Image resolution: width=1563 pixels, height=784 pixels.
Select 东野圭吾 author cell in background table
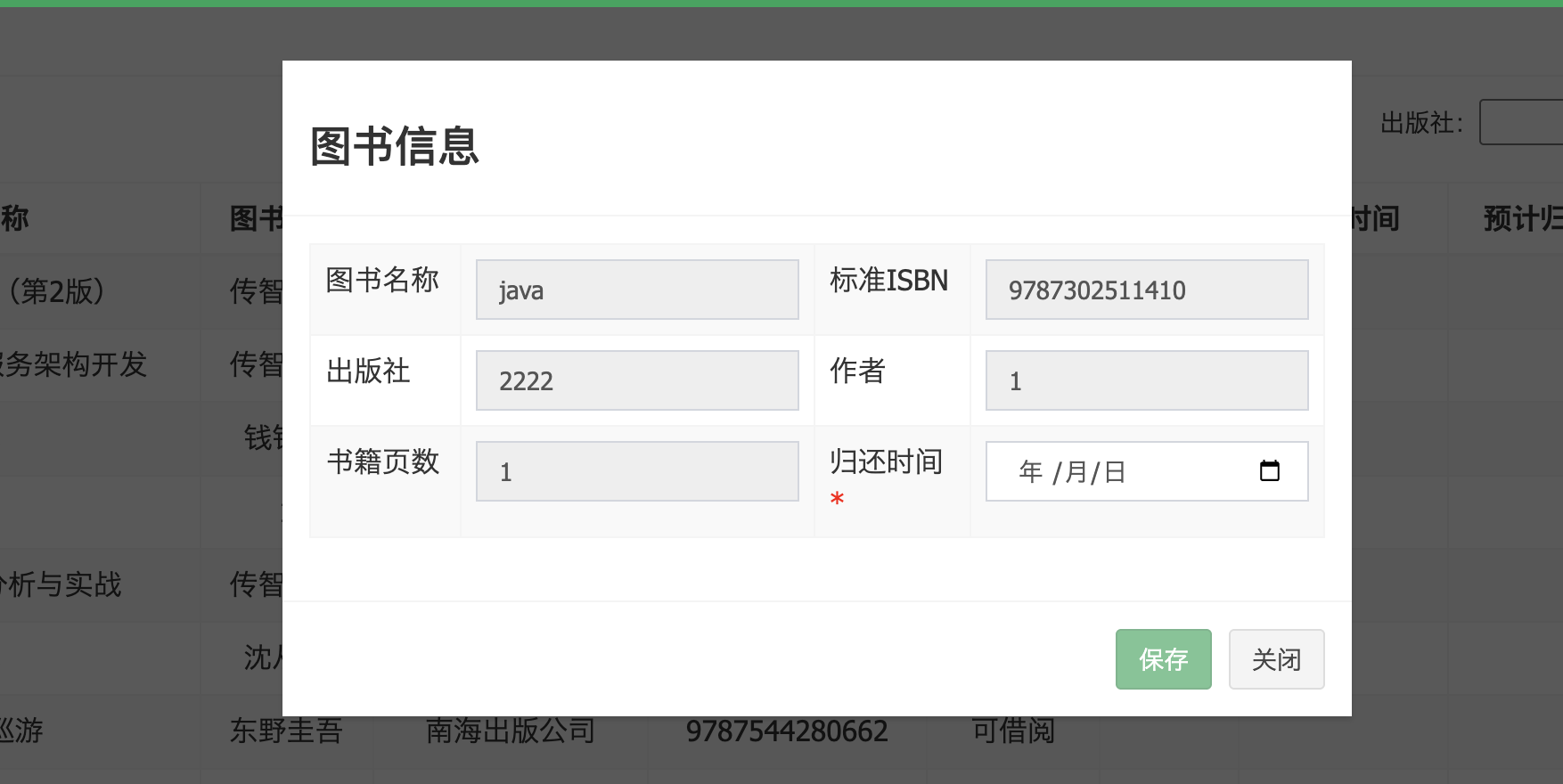tap(286, 731)
